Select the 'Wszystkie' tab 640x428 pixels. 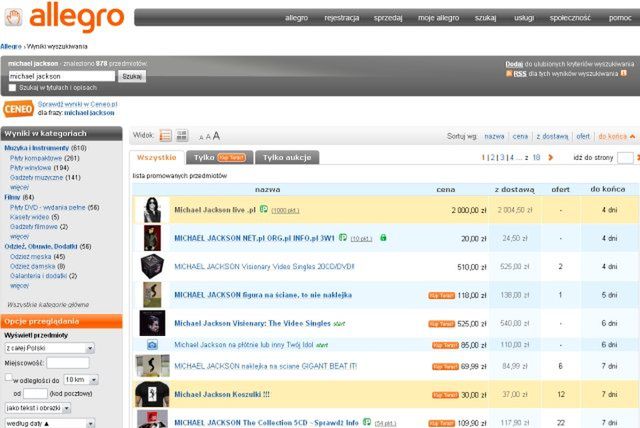click(157, 157)
